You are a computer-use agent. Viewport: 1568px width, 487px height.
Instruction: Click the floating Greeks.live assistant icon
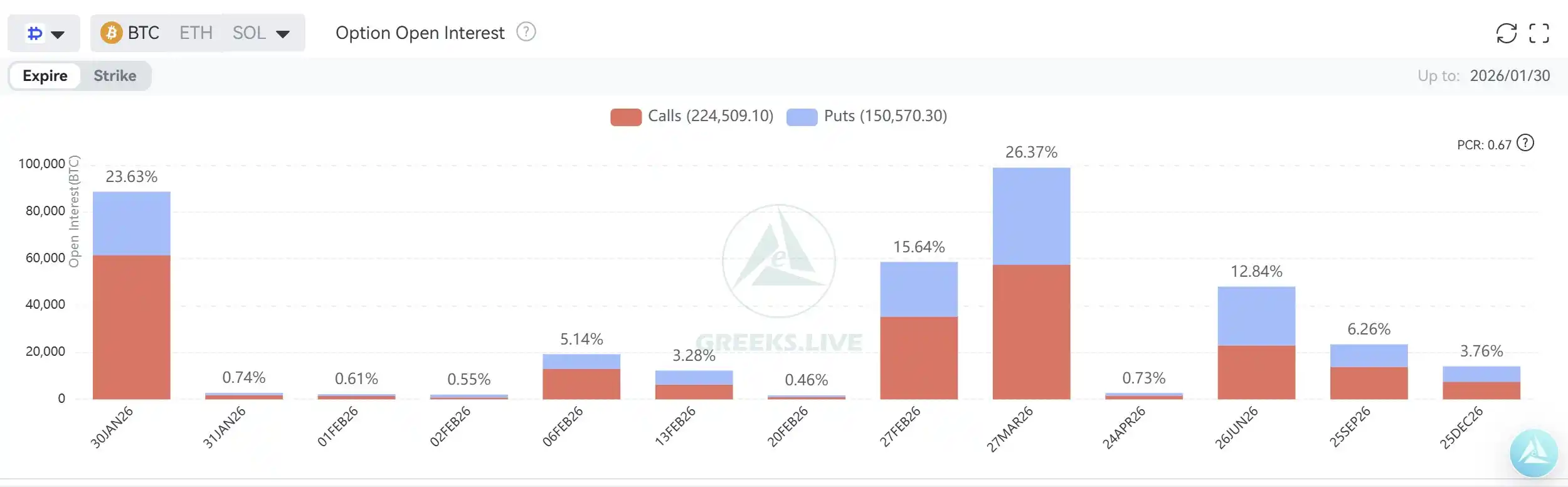coord(1534,452)
